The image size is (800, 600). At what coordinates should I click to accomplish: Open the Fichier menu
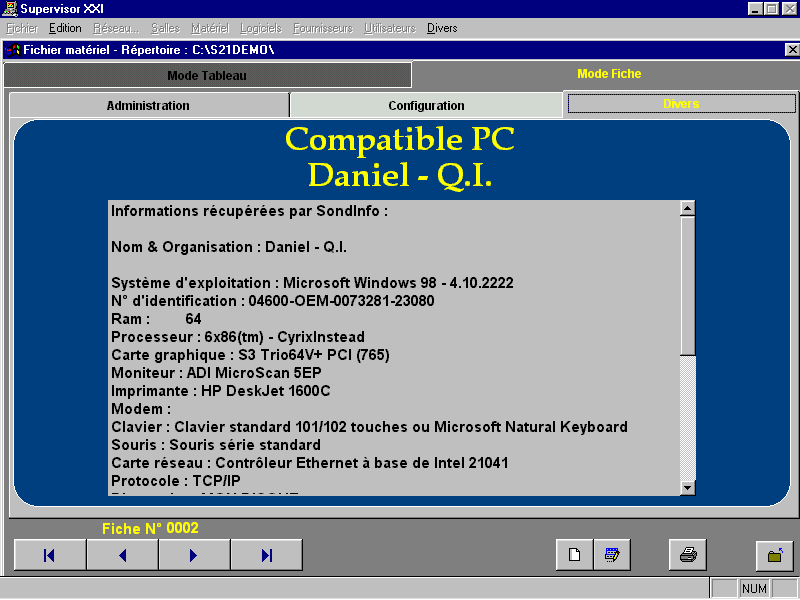click(22, 29)
